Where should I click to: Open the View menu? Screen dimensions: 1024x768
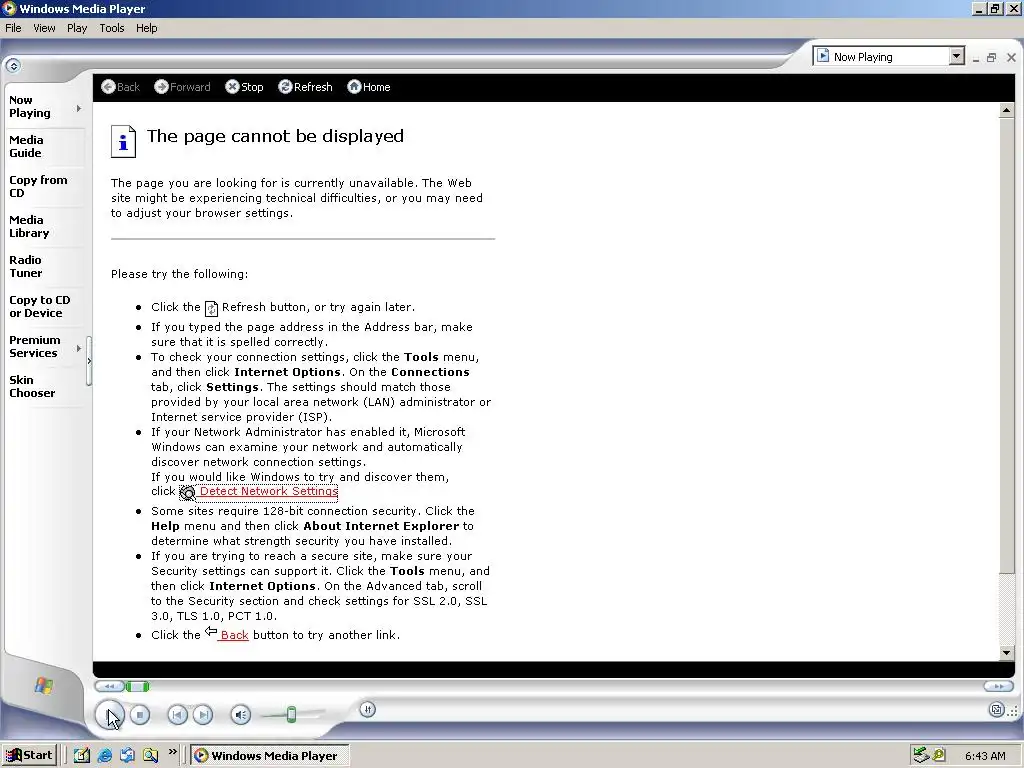point(44,28)
